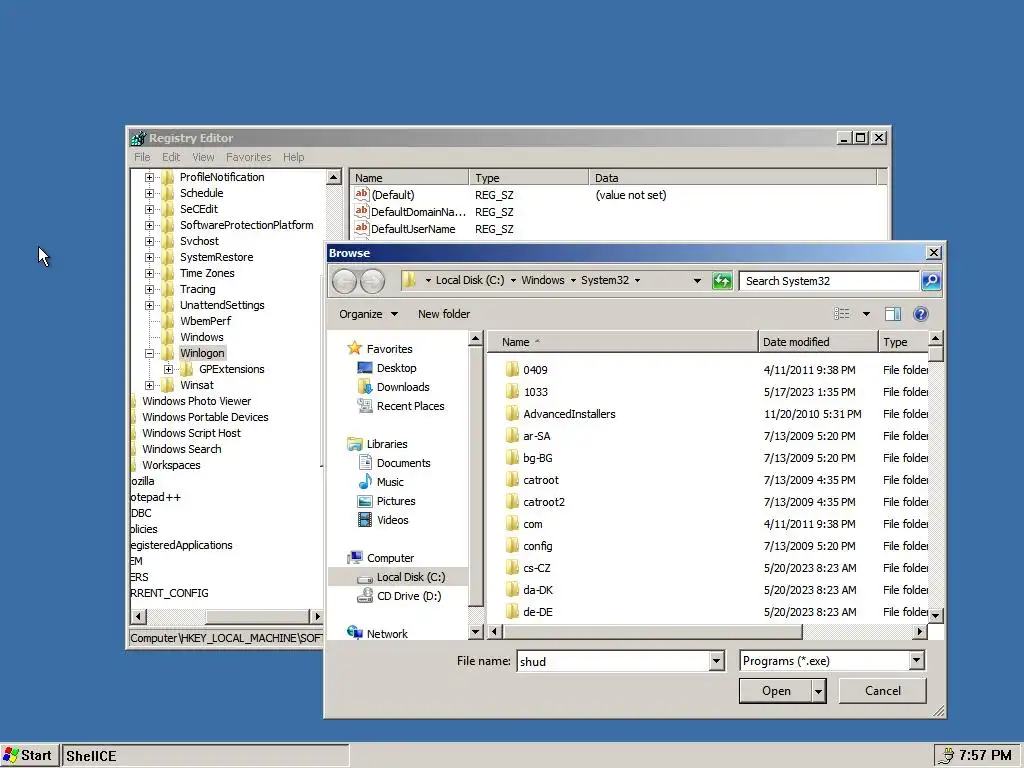Screen dimensions: 1024x768
Task: Select Libraries in navigation pane
Action: tap(387, 444)
